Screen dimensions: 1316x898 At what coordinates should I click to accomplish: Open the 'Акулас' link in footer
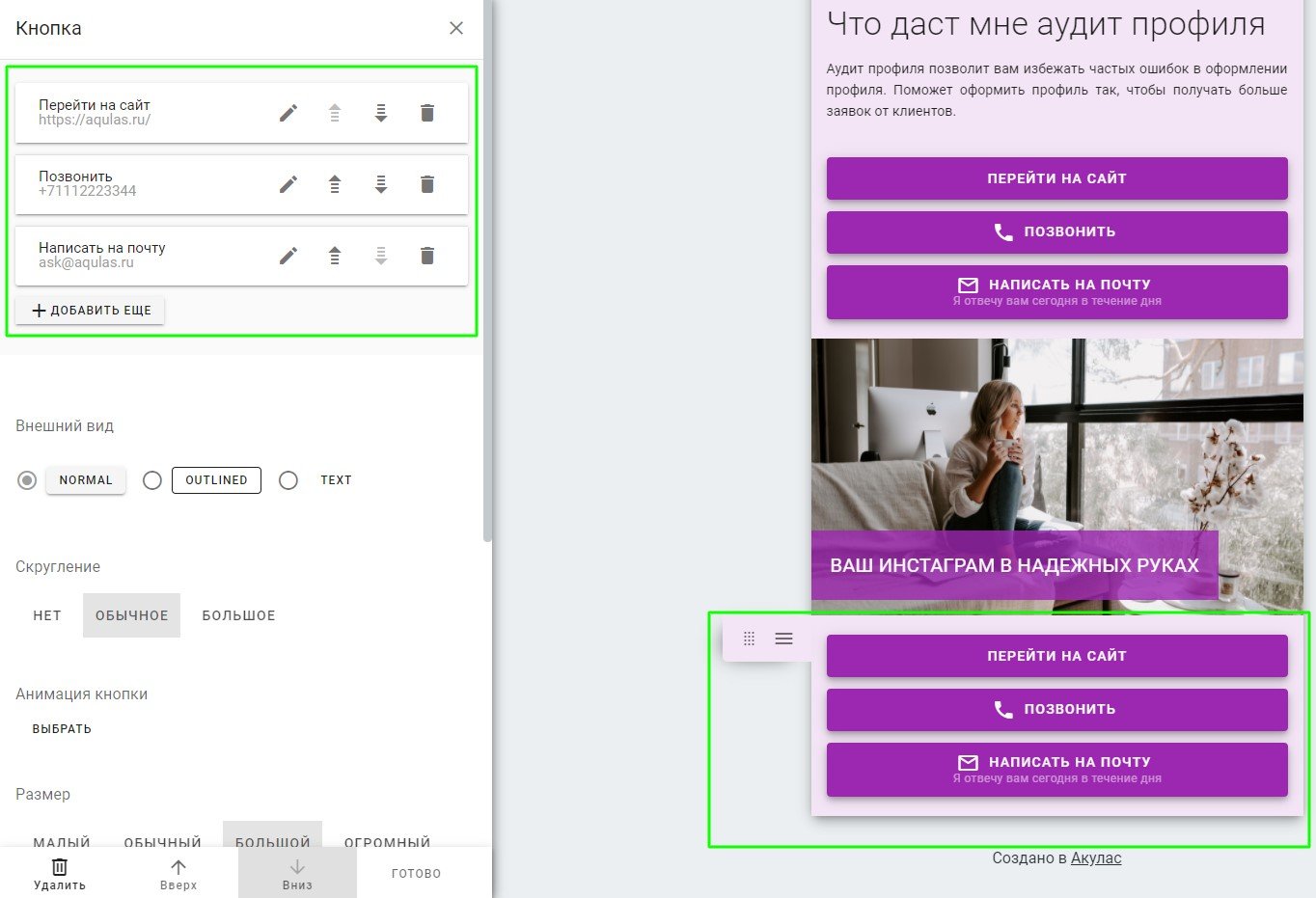[x=1096, y=857]
